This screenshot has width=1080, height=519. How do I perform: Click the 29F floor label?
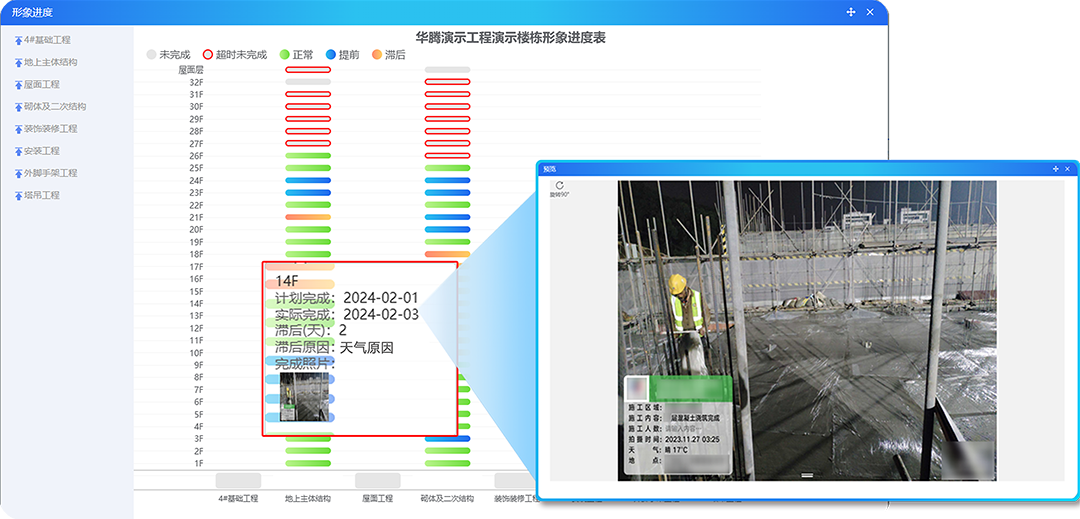pos(196,119)
